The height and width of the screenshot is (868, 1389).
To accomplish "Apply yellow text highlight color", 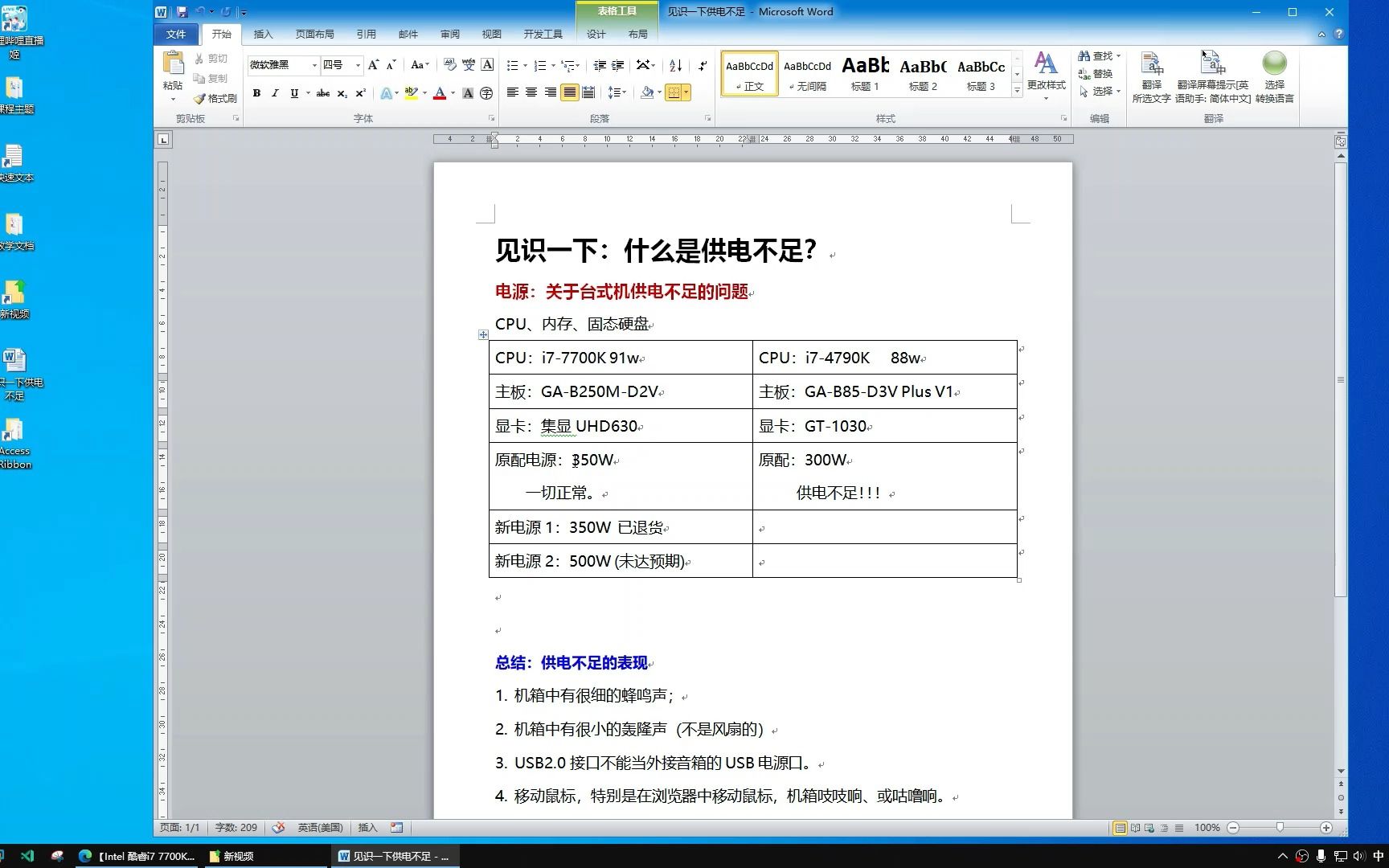I will [x=411, y=93].
